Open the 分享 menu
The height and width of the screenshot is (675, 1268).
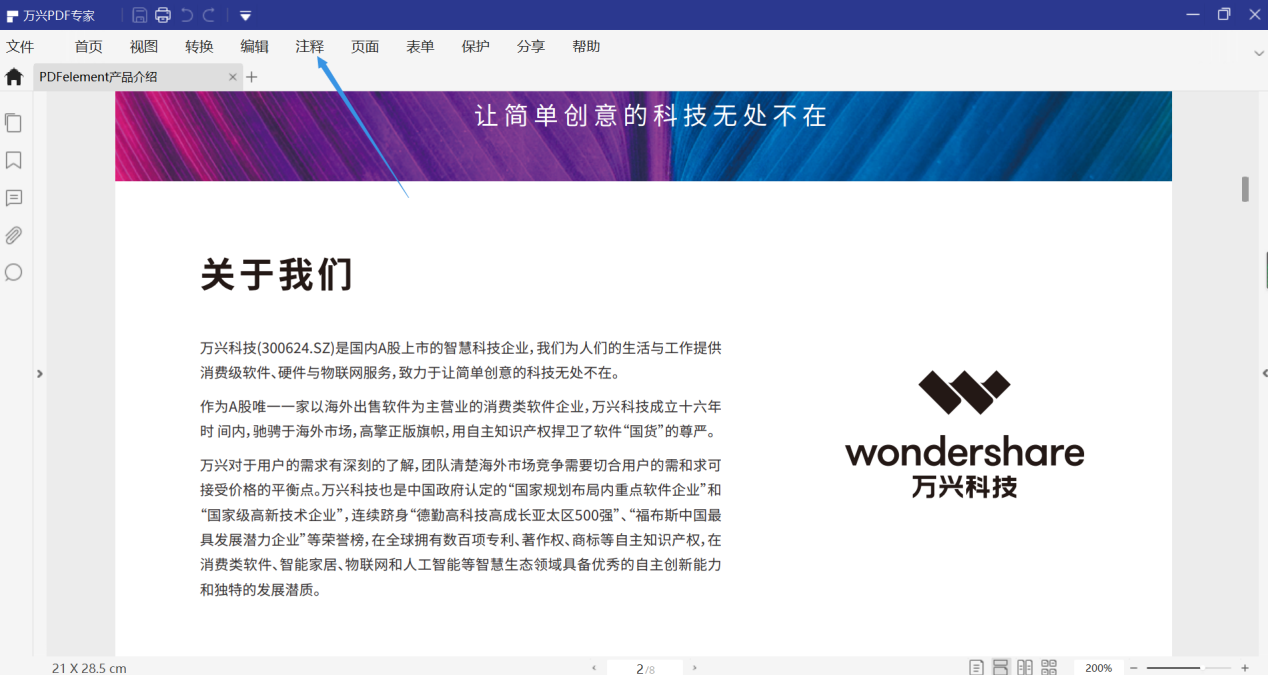[x=531, y=47]
